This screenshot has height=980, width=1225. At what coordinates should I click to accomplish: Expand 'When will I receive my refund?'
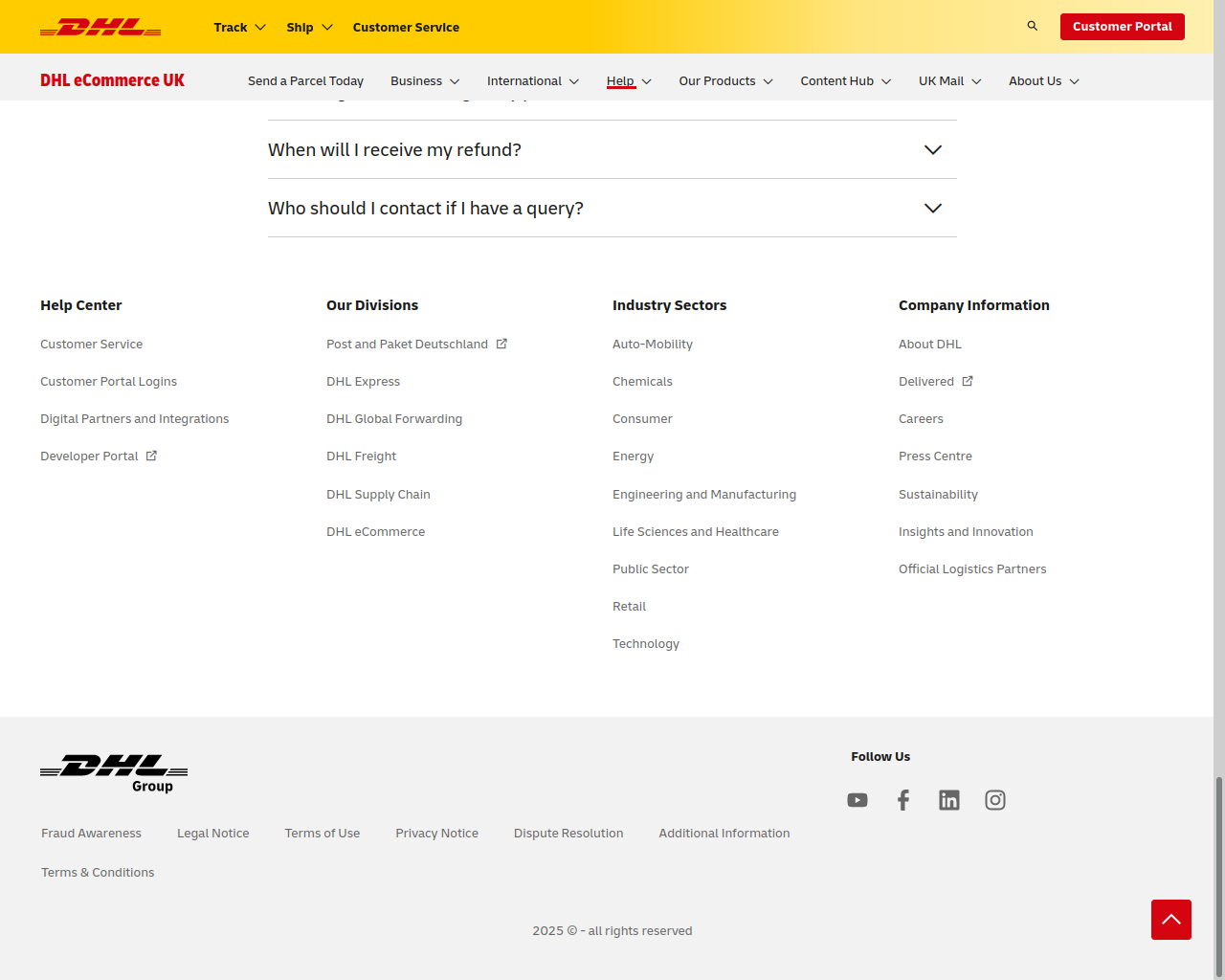point(612,149)
